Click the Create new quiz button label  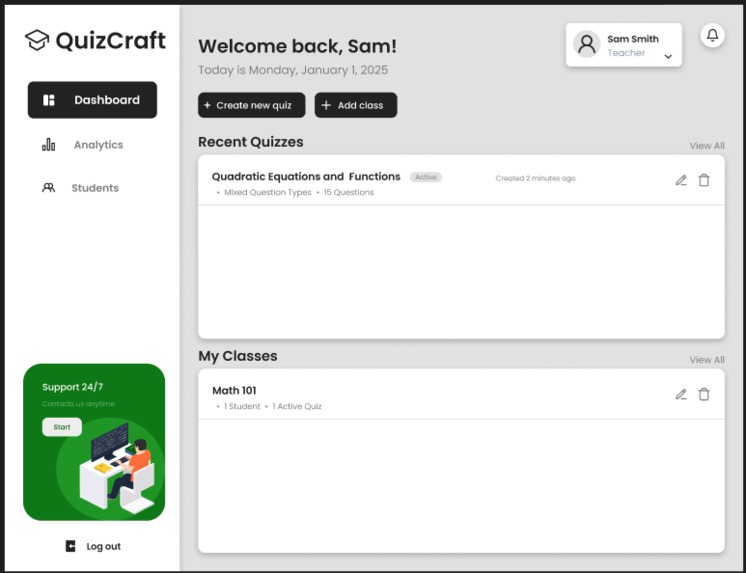point(254,106)
